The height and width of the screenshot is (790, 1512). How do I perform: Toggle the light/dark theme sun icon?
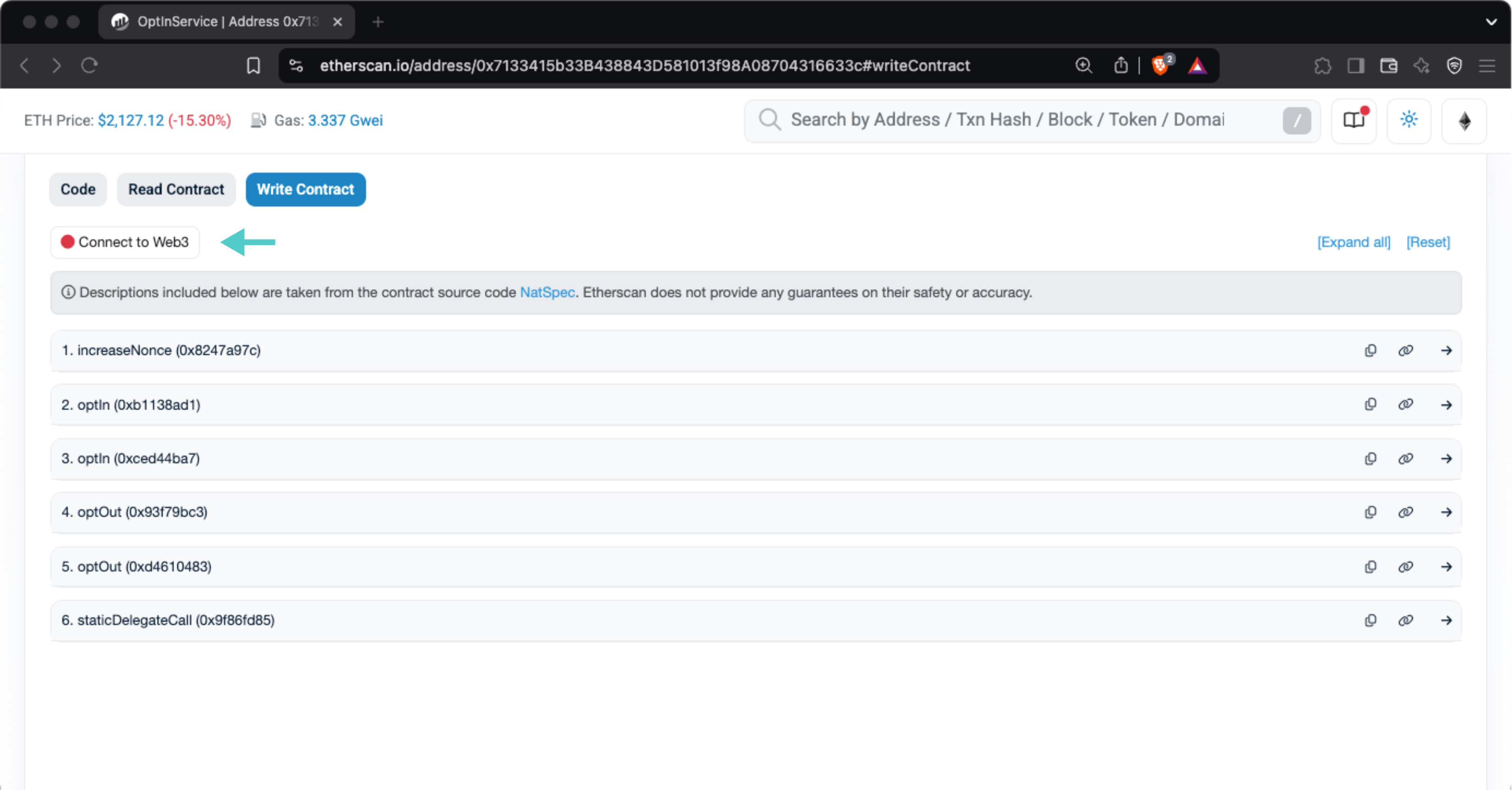point(1409,121)
